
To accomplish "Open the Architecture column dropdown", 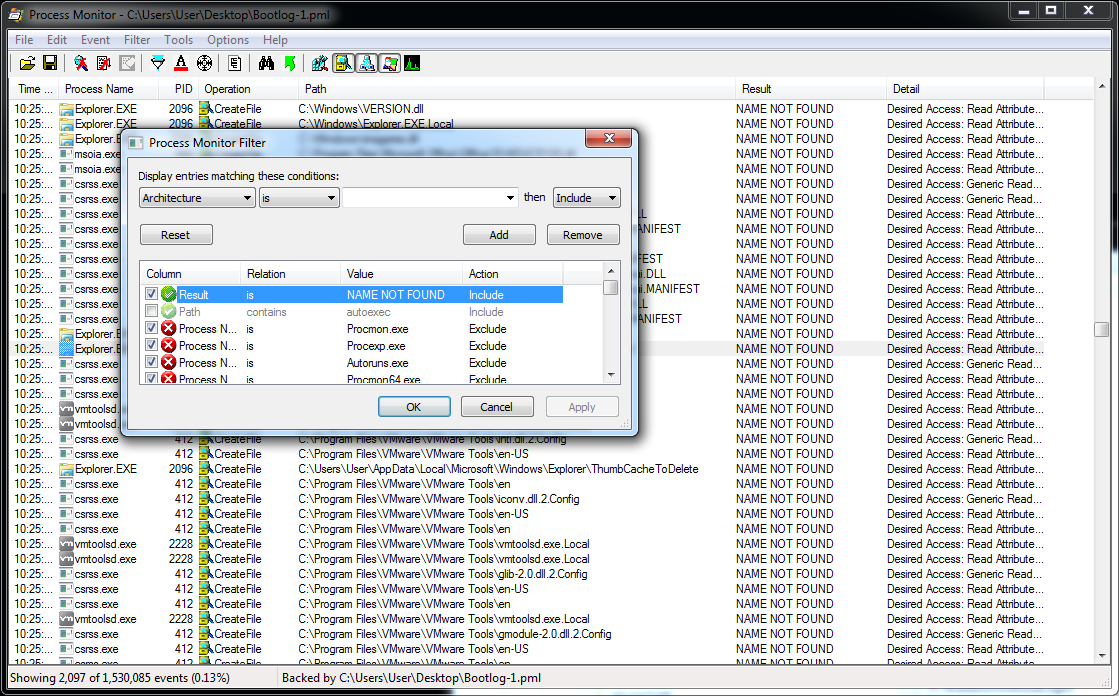I will [249, 197].
